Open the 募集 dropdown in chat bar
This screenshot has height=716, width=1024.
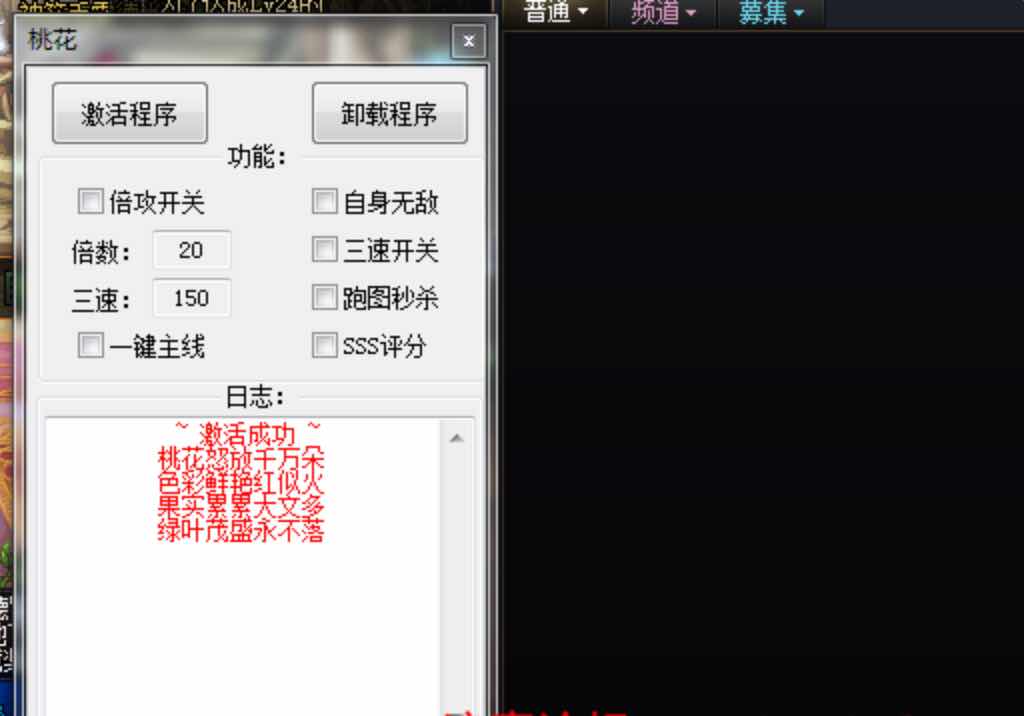[771, 12]
